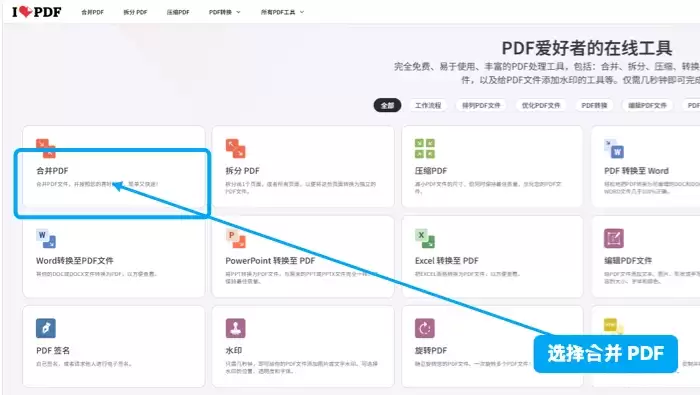Select the 优化PDF文件 filter pill
700x395 pixels.
[x=541, y=105]
